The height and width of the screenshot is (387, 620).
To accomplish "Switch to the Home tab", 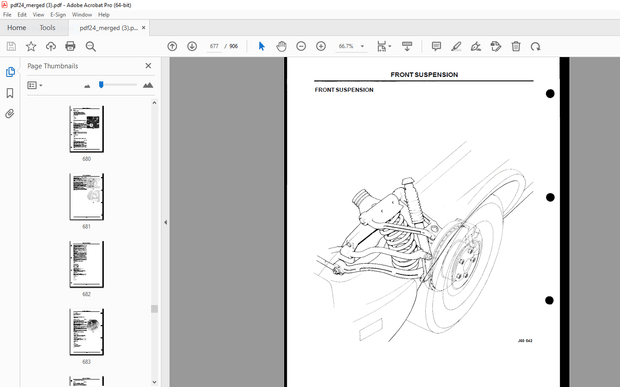I will 17,28.
